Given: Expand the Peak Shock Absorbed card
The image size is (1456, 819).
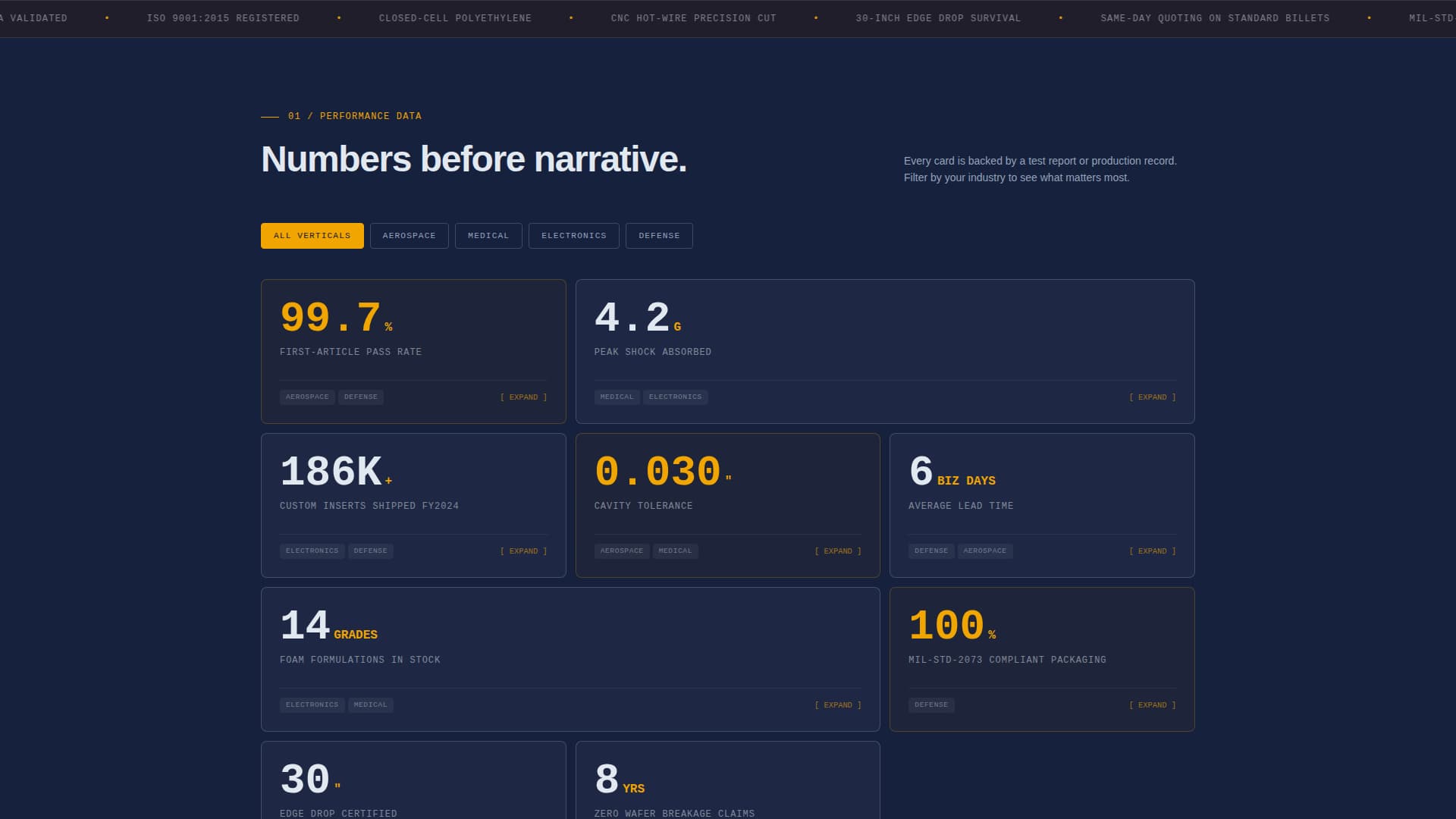Looking at the screenshot, I should tap(1152, 397).
